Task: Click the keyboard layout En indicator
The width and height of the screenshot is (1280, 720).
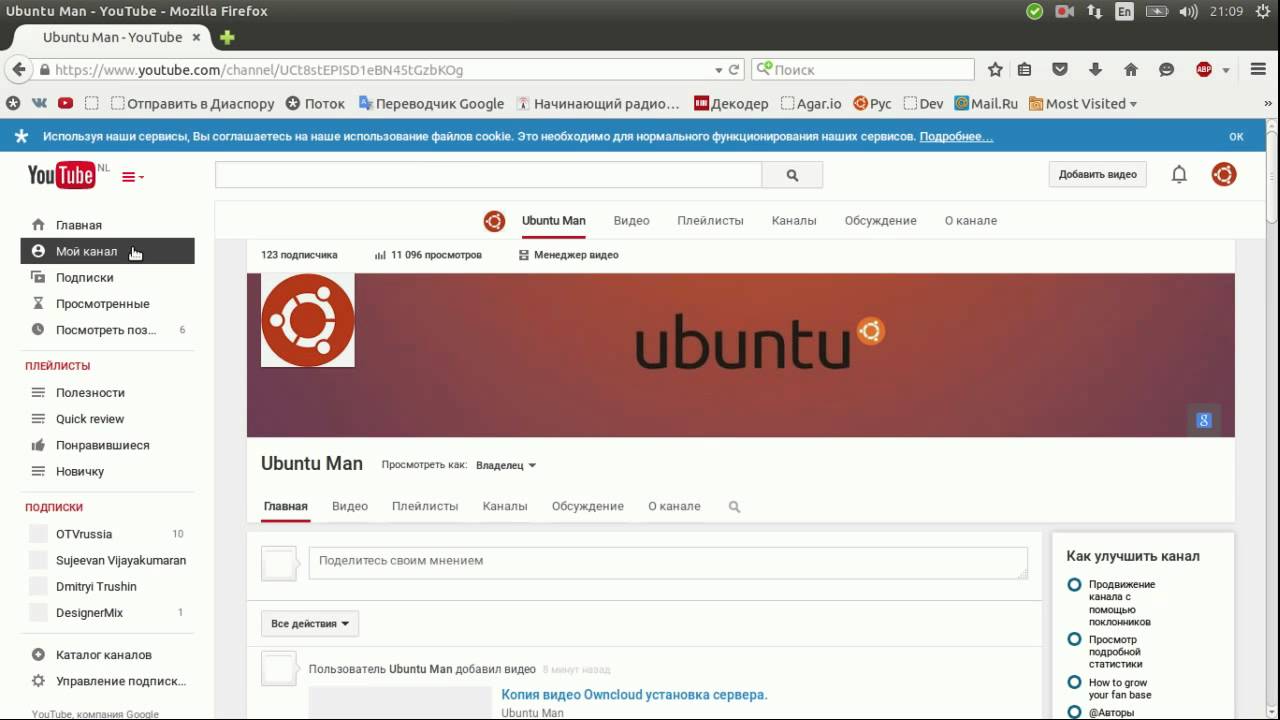Action: pos(1124,12)
